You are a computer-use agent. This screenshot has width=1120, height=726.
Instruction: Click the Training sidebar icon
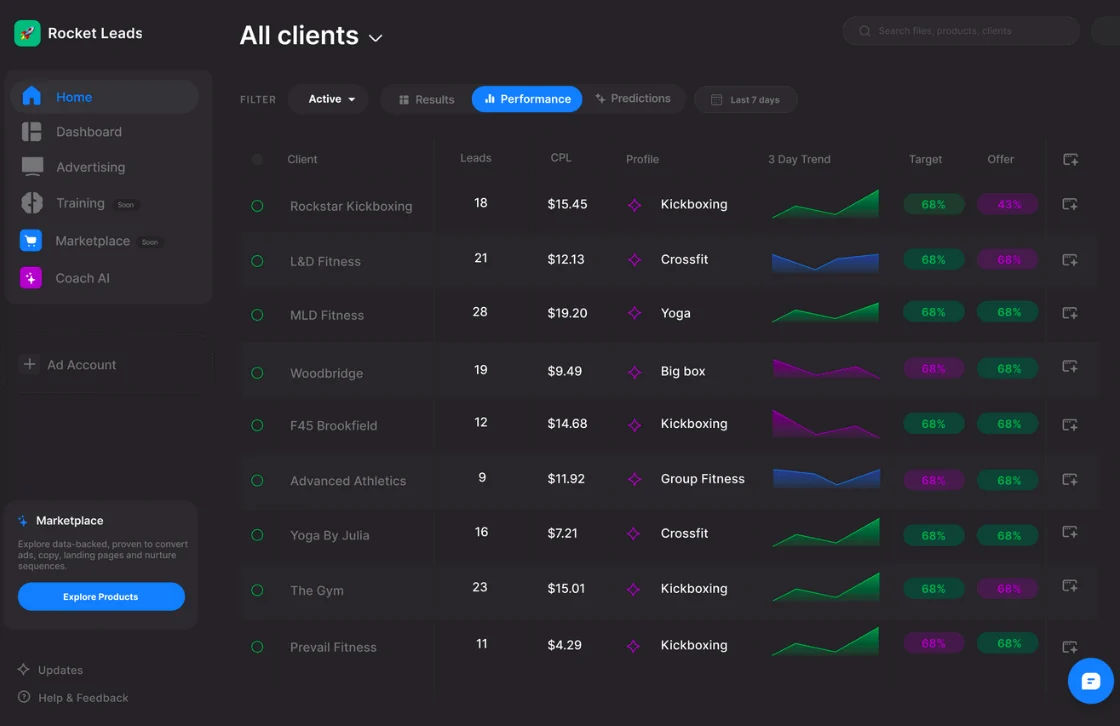click(x=32, y=203)
